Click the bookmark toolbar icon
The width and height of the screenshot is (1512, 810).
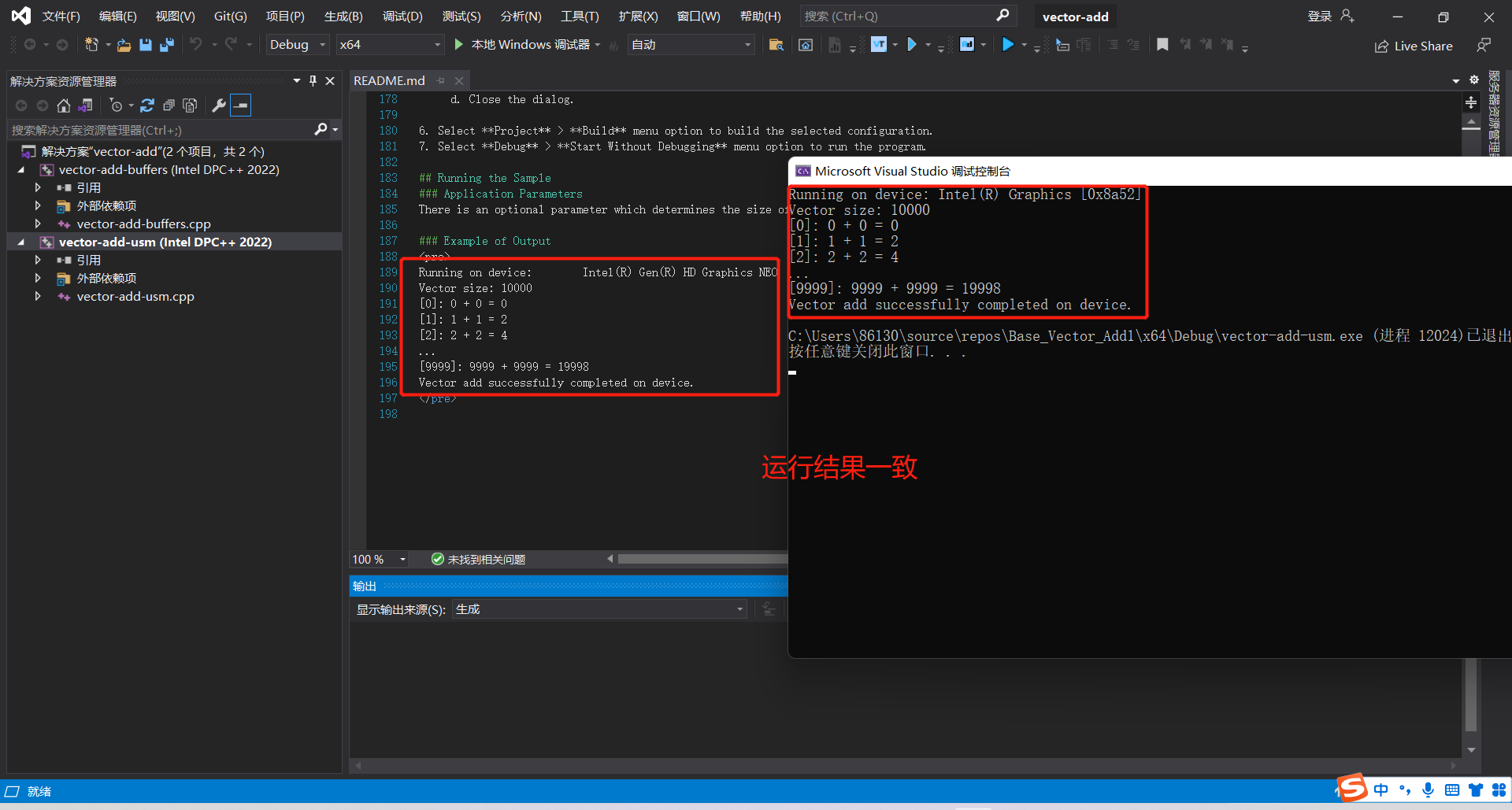coord(1163,45)
